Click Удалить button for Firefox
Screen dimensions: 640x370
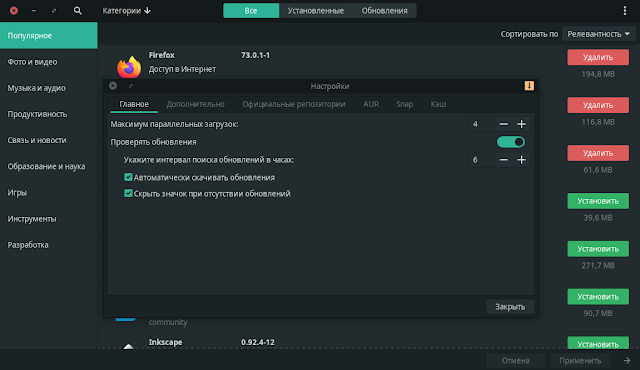pos(598,58)
